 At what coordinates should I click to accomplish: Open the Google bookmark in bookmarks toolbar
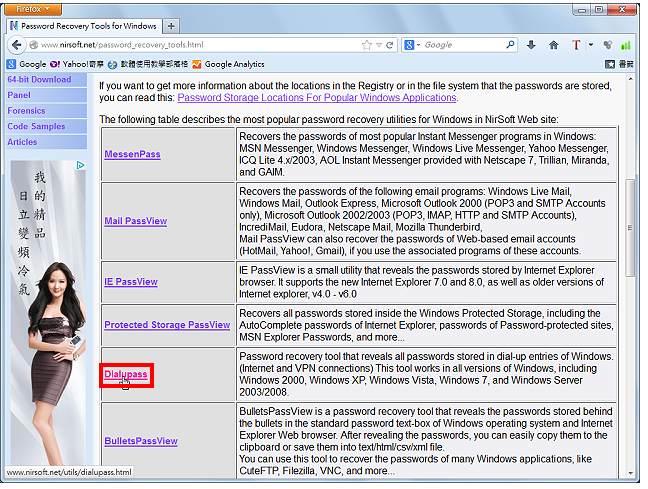click(x=26, y=64)
